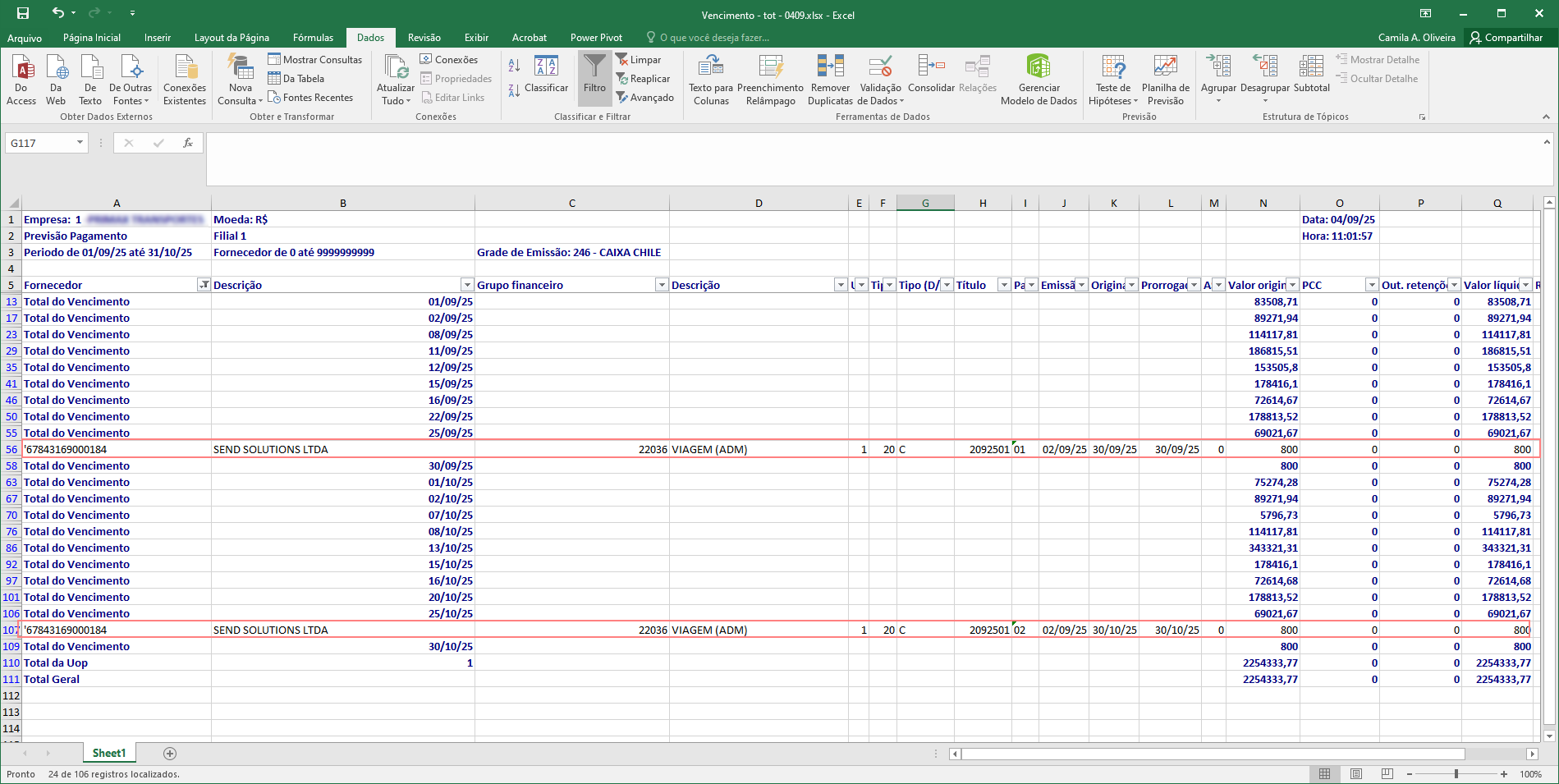The height and width of the screenshot is (784, 1559).
Task: Open the Fórmulas ribbon tab
Action: 313,38
